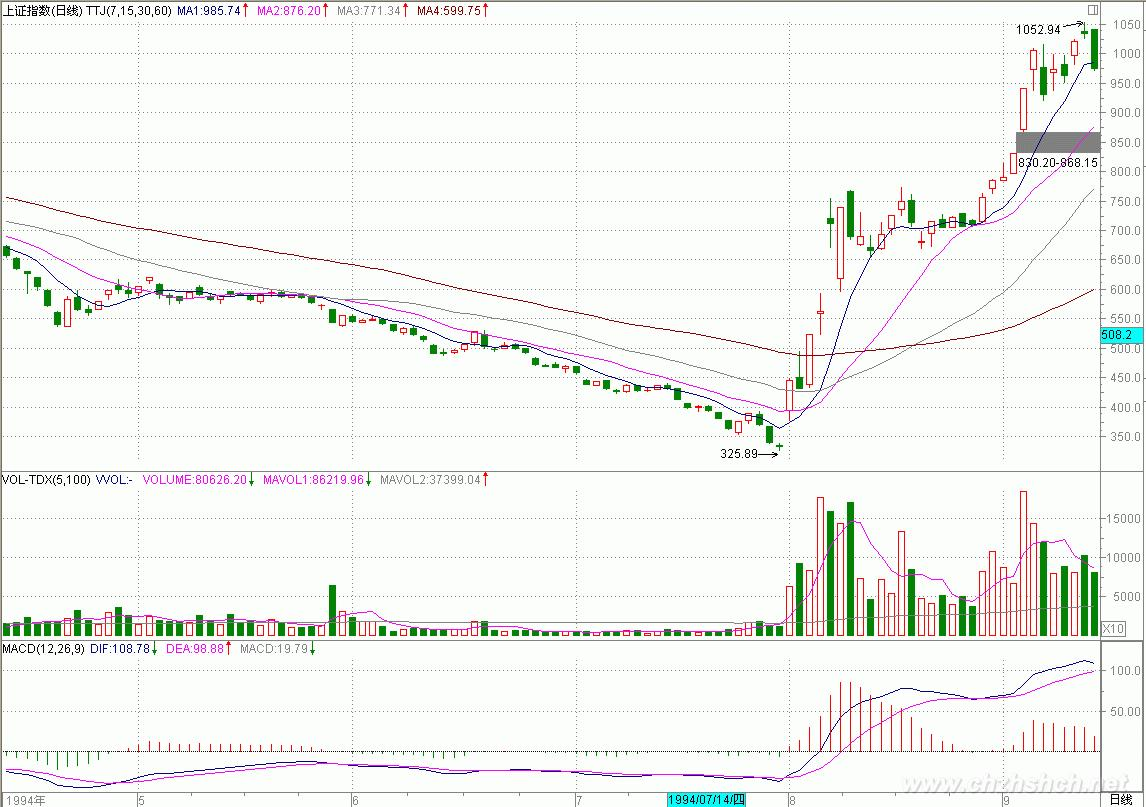Click the 1052.94 high price marker

[x=1038, y=30]
